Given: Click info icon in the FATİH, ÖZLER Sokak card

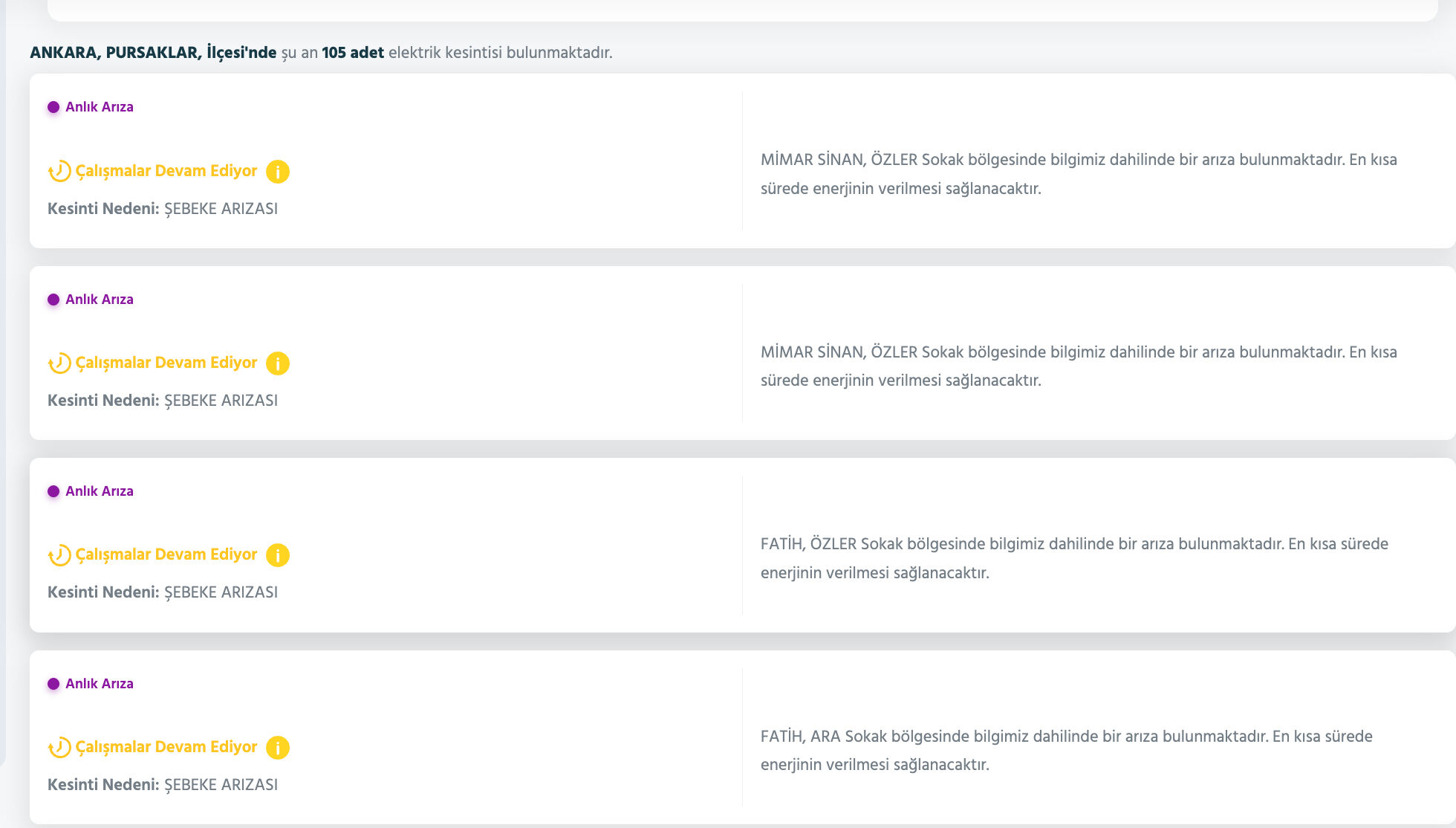Looking at the screenshot, I should tap(278, 555).
